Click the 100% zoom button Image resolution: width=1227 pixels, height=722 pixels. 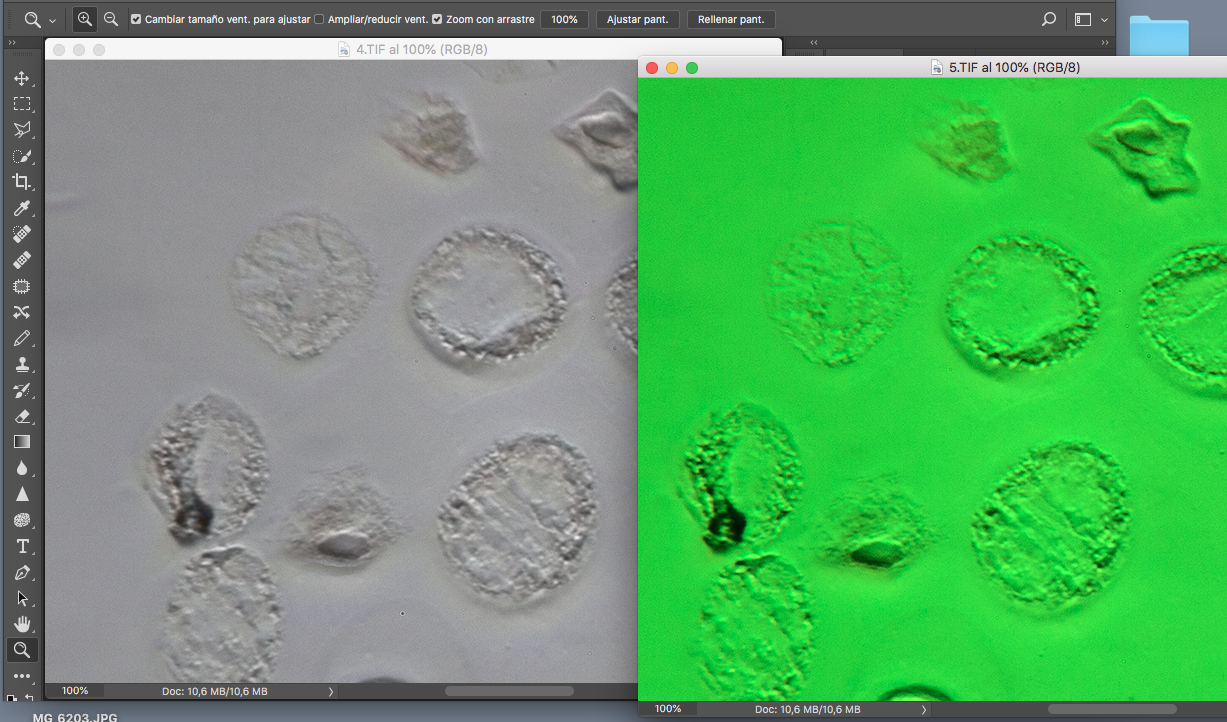point(564,19)
